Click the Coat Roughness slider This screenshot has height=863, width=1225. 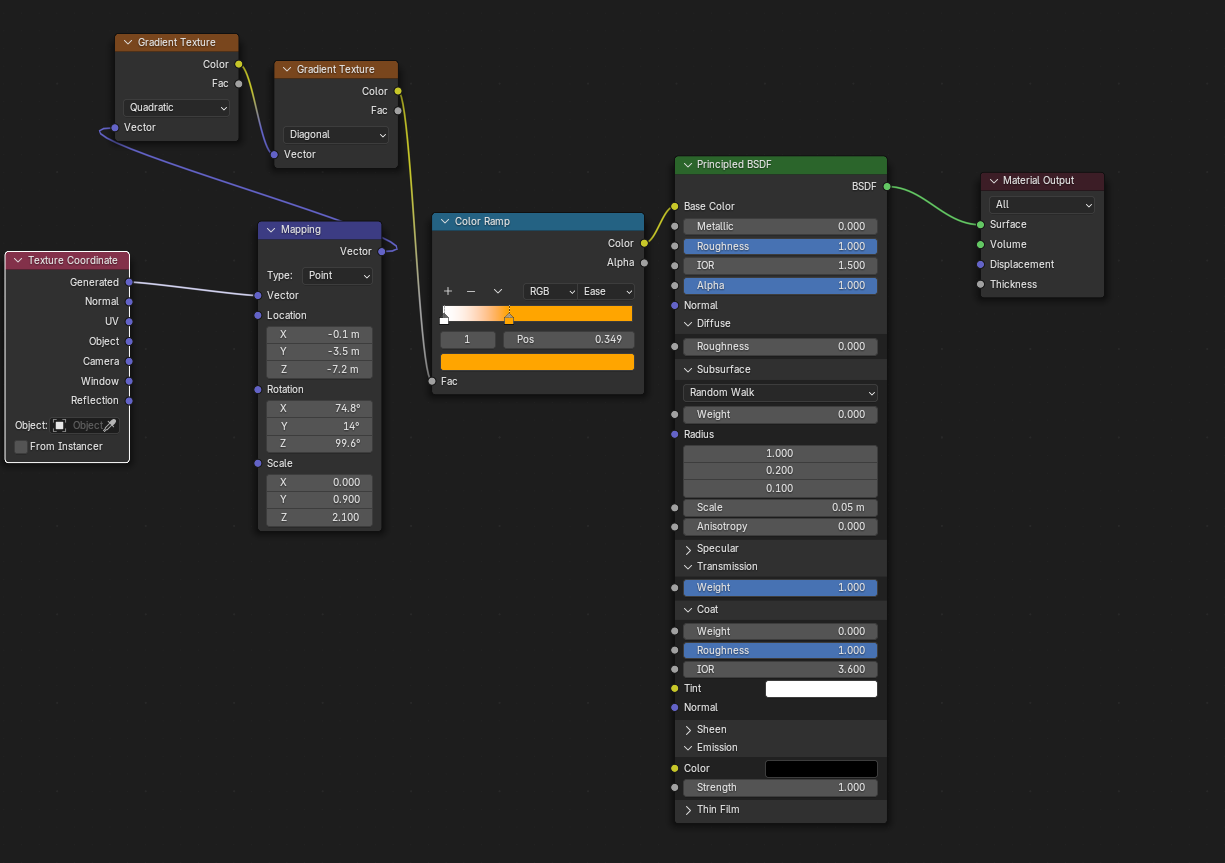780,650
